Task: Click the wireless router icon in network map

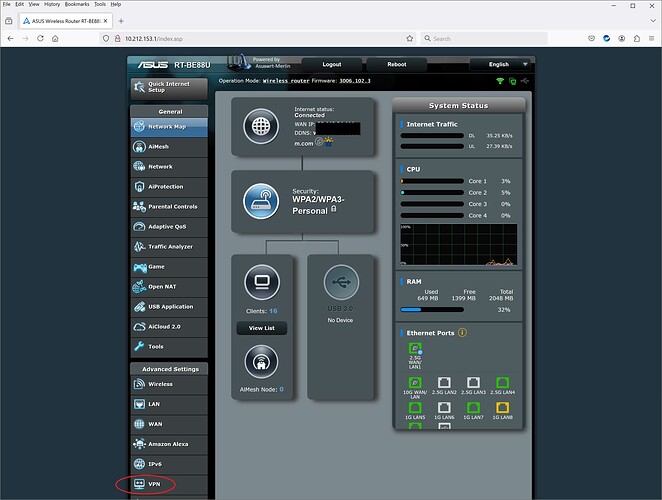Action: click(x=261, y=201)
